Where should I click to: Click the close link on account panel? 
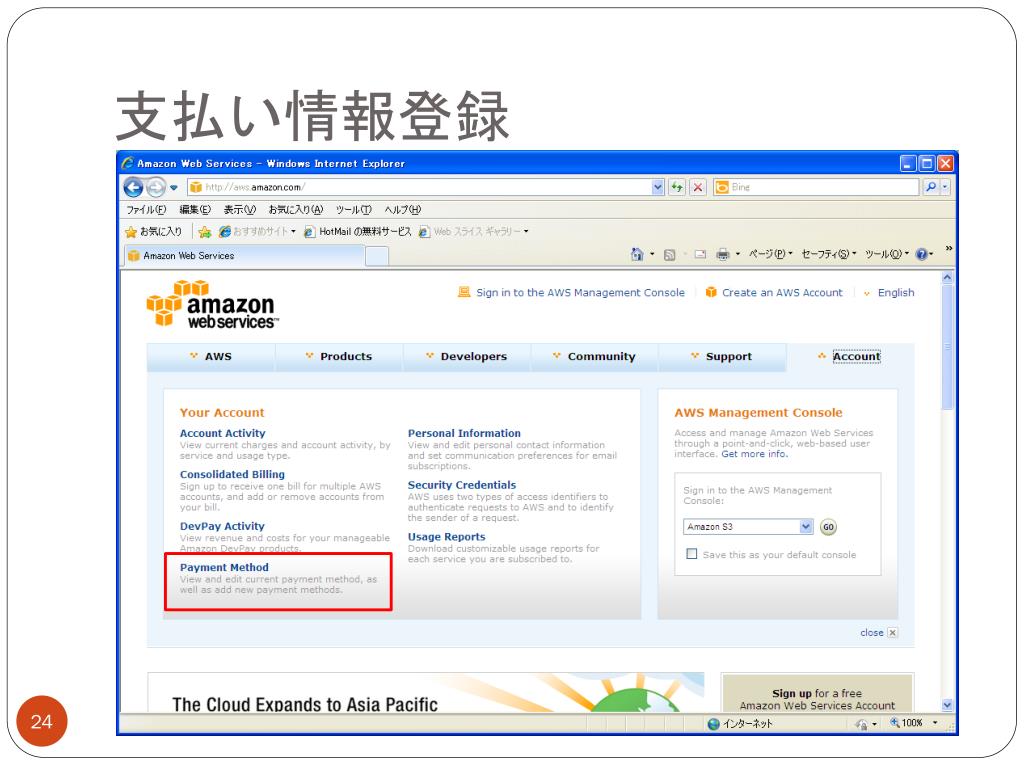point(878,633)
